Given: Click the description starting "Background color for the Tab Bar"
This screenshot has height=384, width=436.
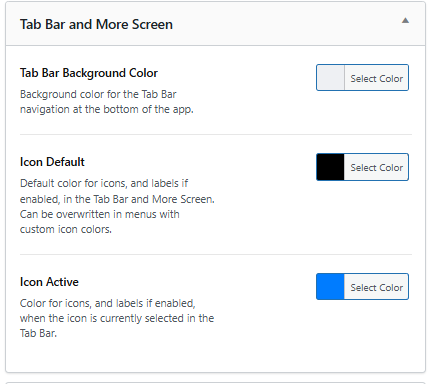Looking at the screenshot, I should (x=107, y=102).
